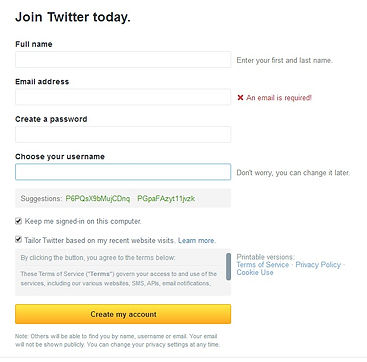Screen dimensions: 367x362
Task: Click the Join Twitter today heading
Action: [73, 17]
